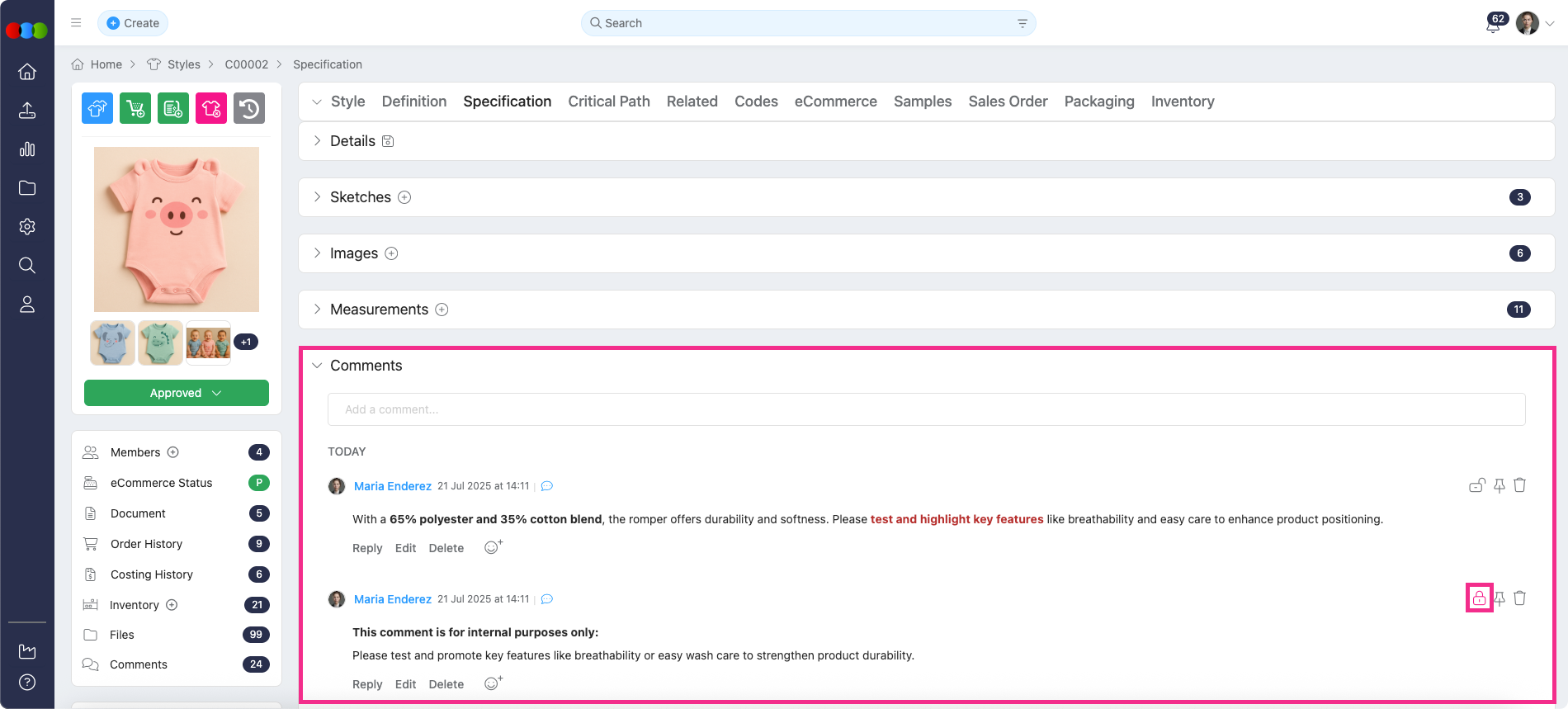Toggle the pink lock on the internal comment
Screen dimensions: 1568x709
pos(1479,598)
